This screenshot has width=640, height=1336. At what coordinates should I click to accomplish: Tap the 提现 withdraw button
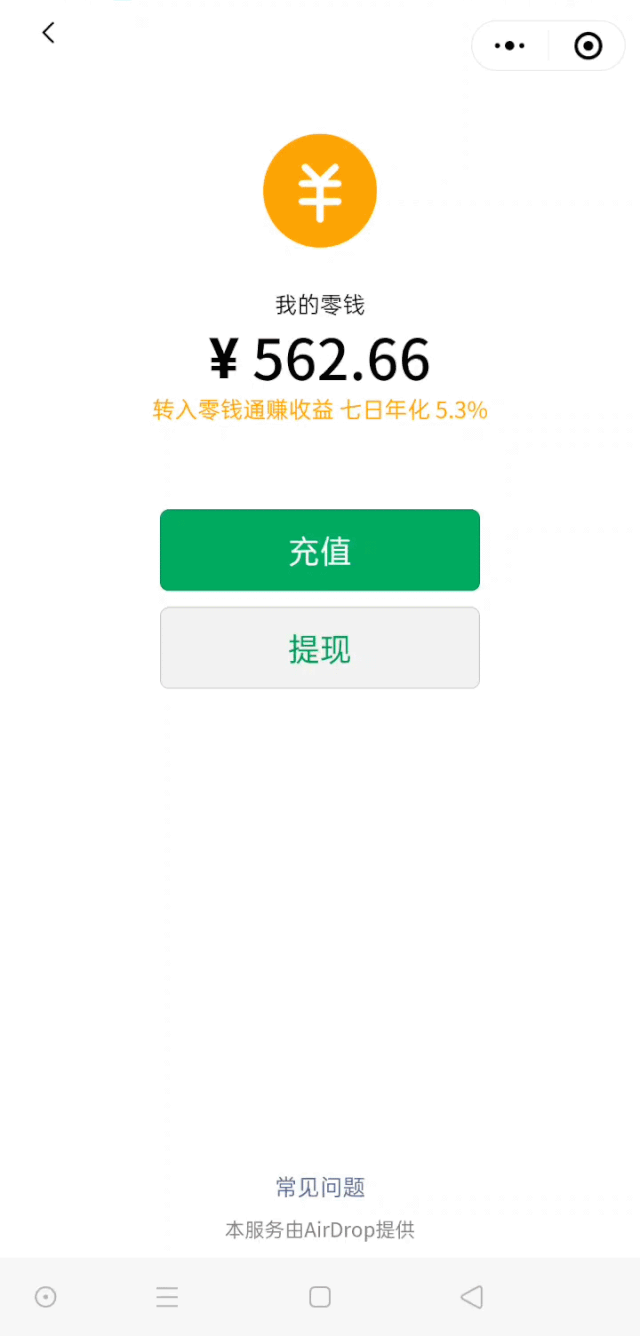320,648
